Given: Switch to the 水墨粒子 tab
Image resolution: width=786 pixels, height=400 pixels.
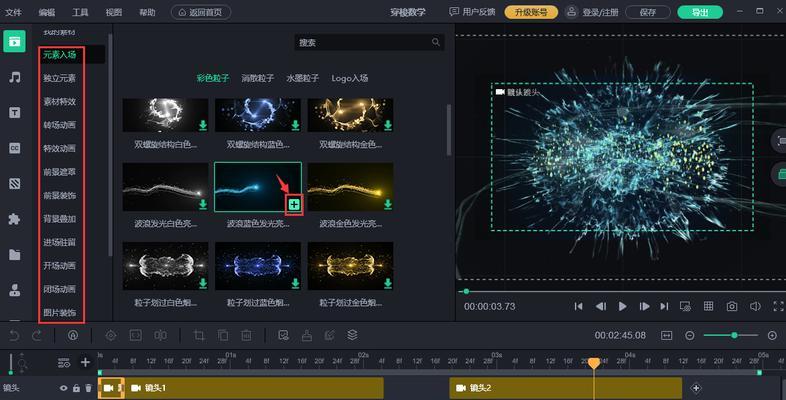Looking at the screenshot, I should [302, 78].
